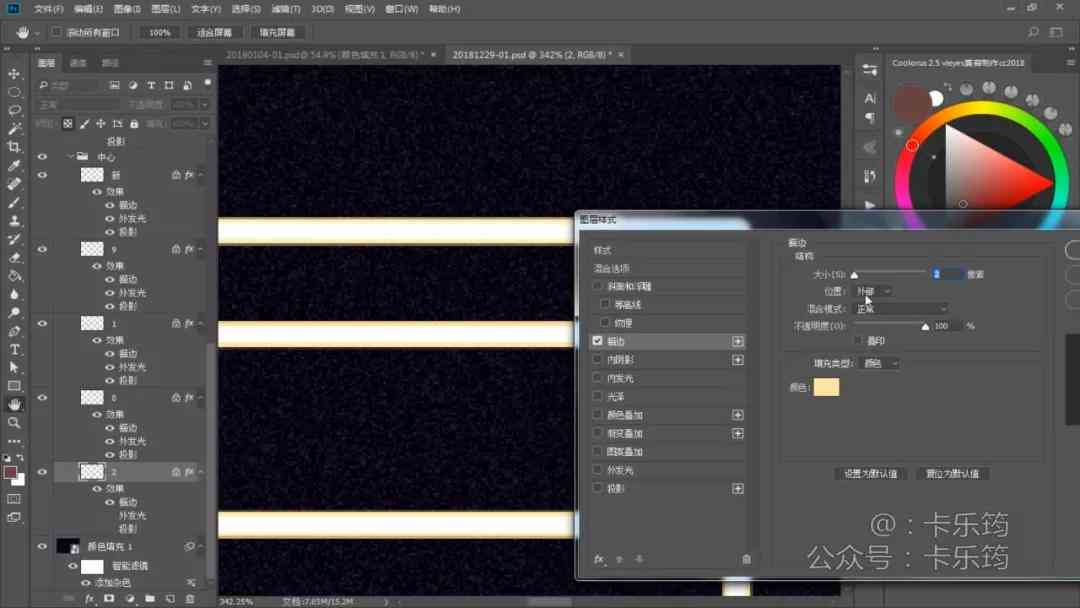Filter layers by type layers icon
Screen dimensions: 1080x608
[151, 85]
